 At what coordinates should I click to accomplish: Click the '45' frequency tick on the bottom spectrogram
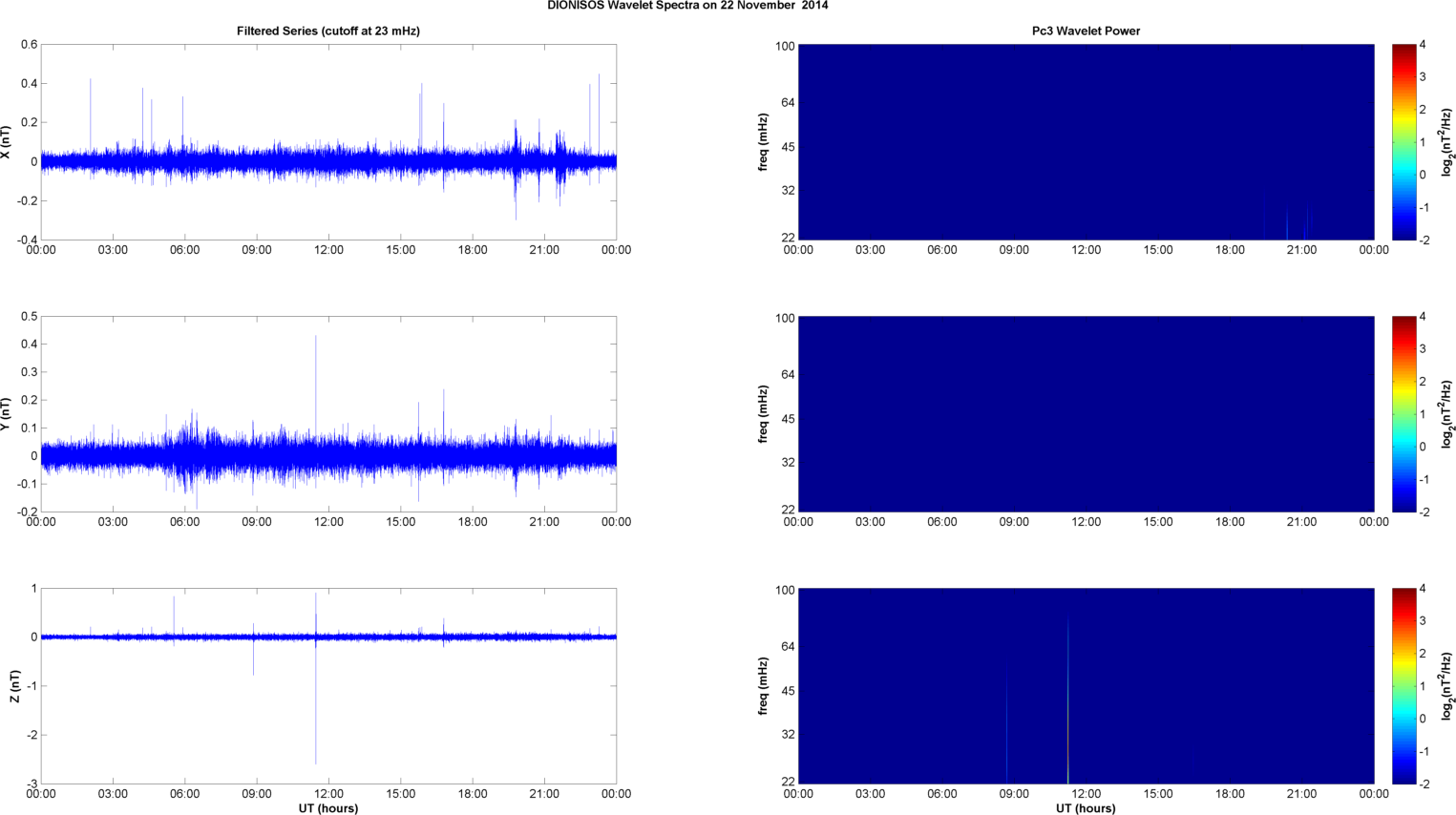tap(788, 691)
